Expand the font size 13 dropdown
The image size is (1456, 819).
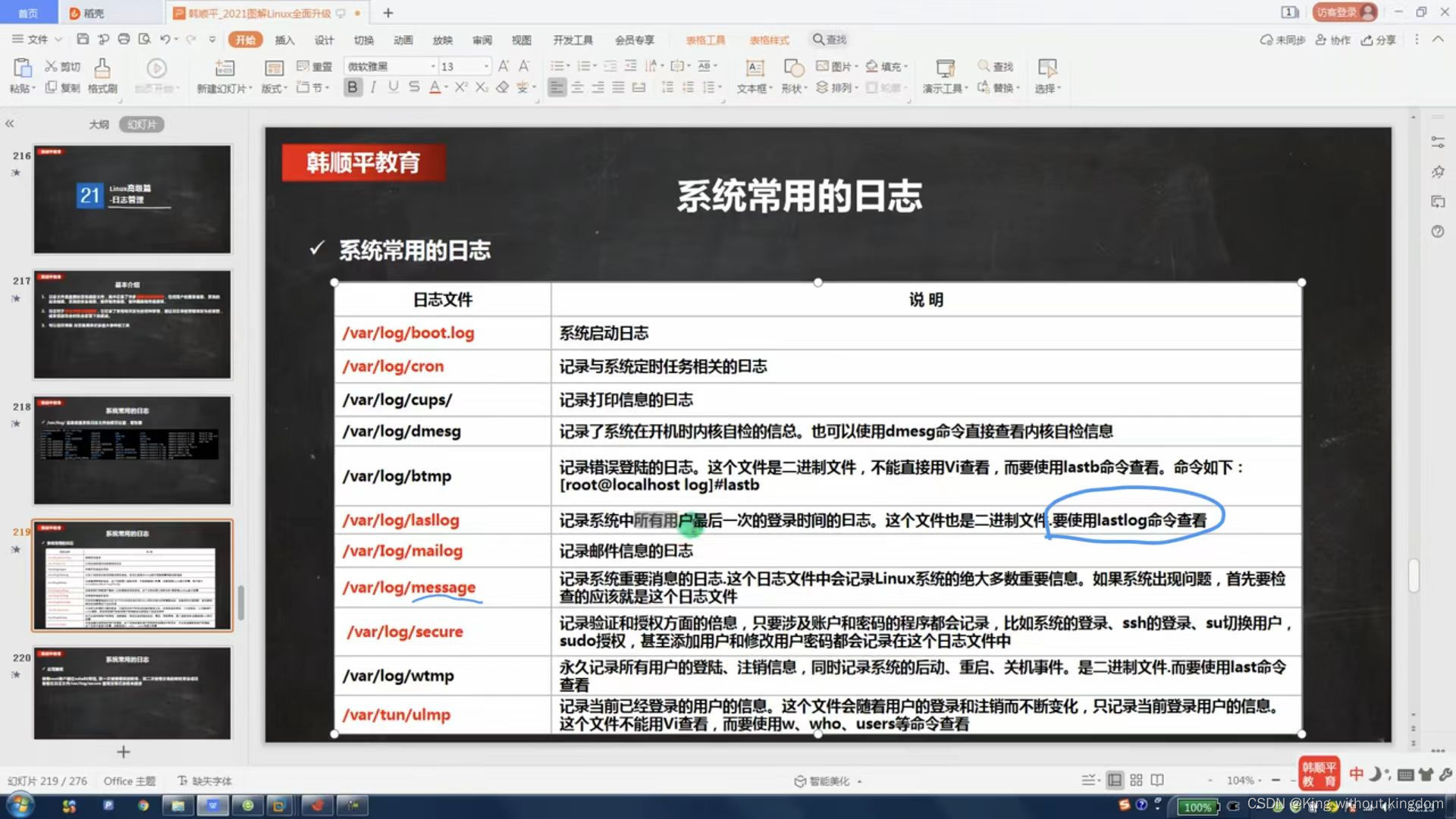[x=486, y=67]
